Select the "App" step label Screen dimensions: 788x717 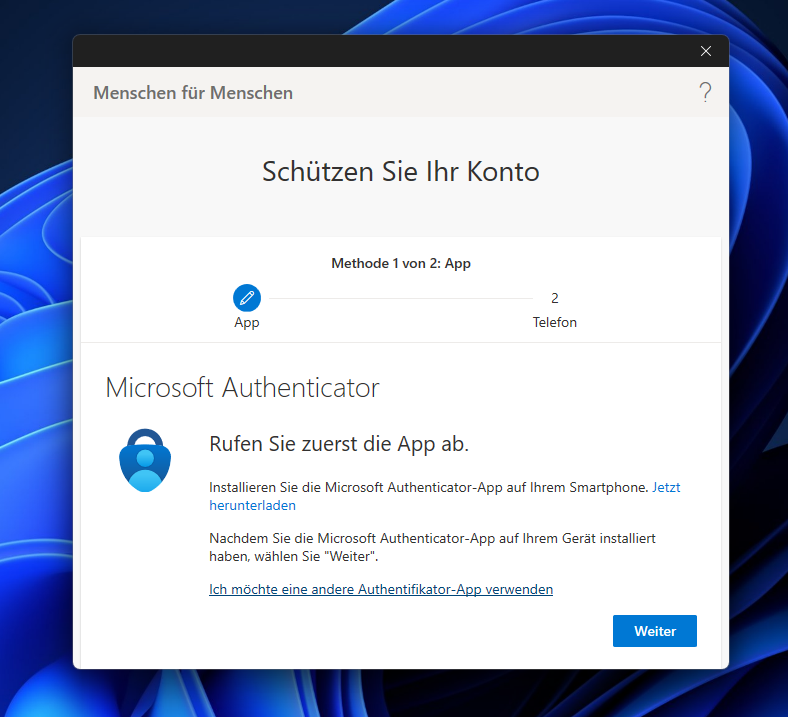(247, 323)
